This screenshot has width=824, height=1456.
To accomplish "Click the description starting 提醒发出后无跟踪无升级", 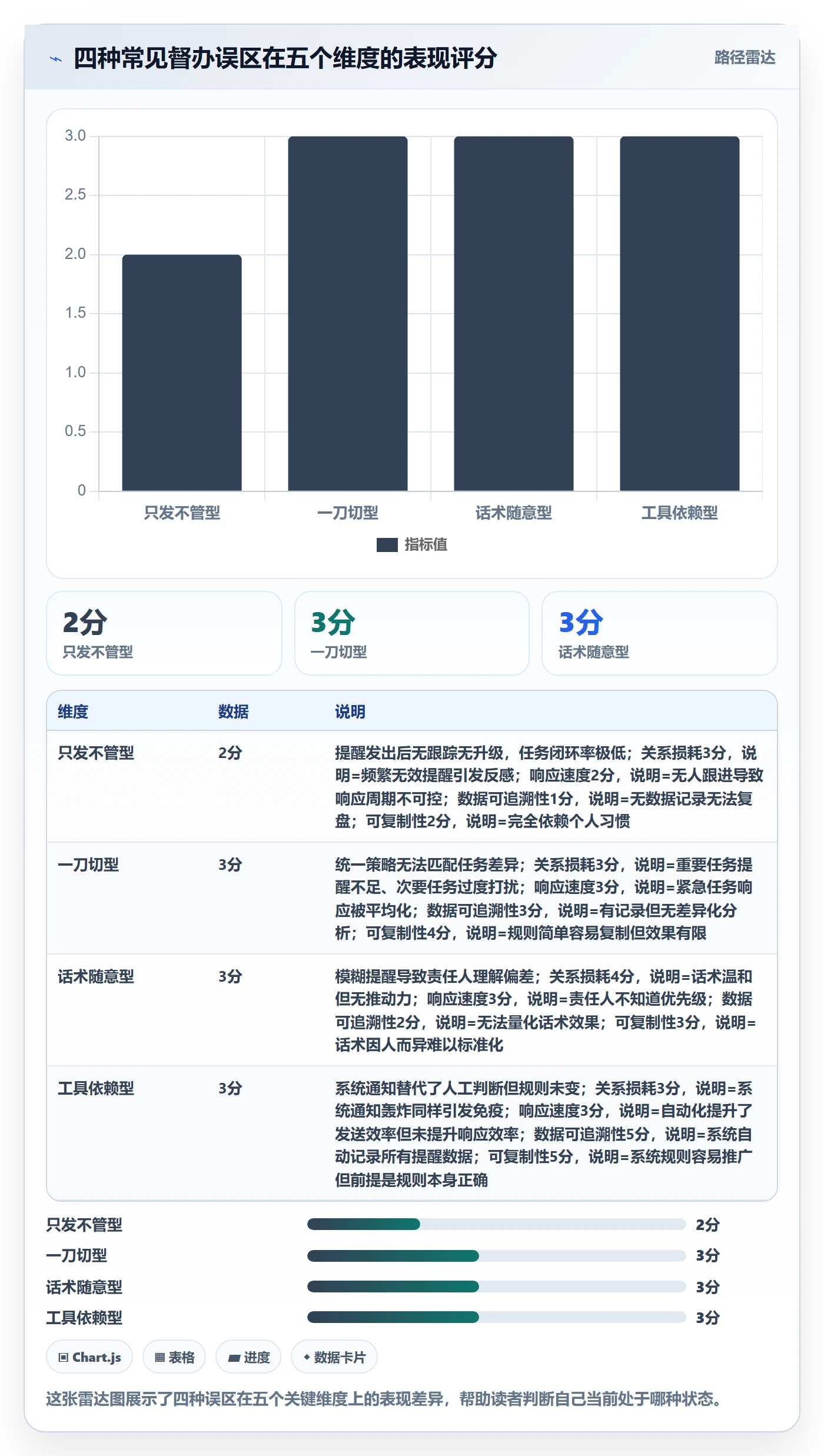I will click(x=550, y=787).
